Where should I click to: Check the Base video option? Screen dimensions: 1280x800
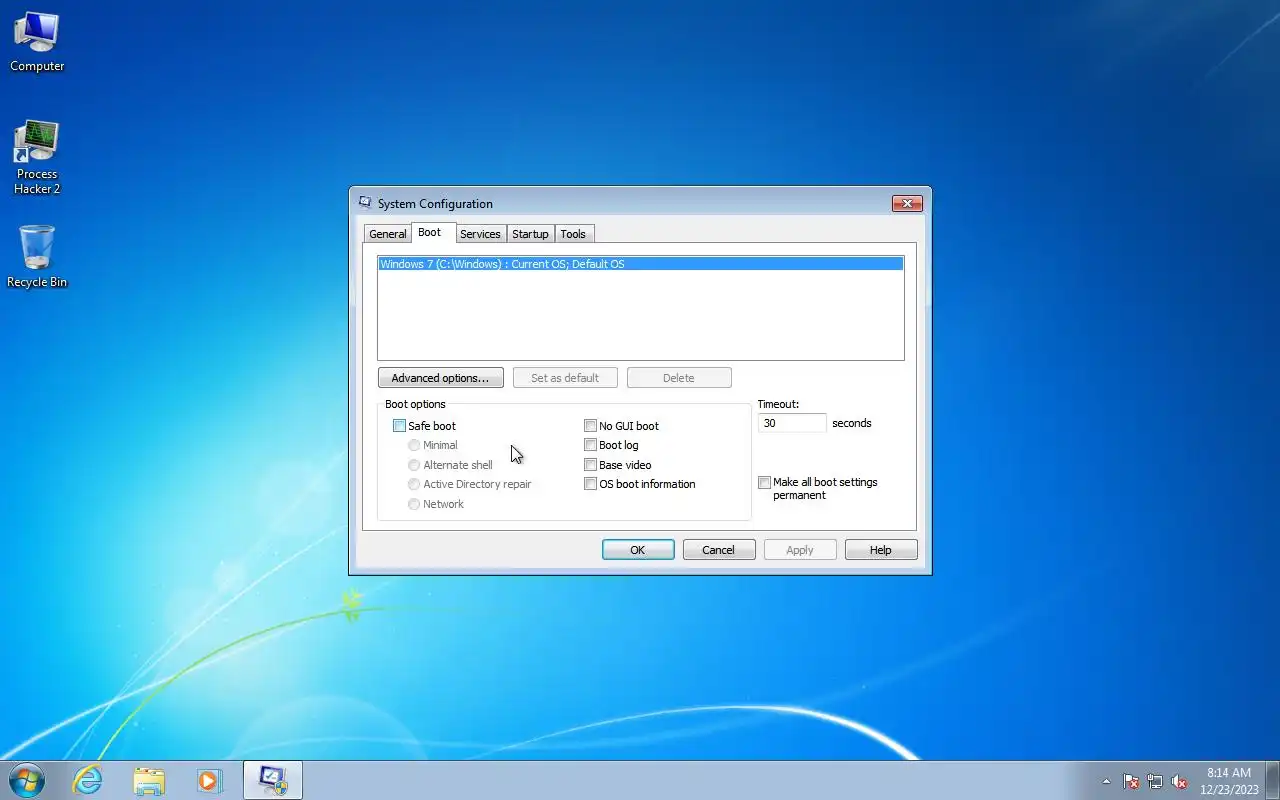click(590, 465)
